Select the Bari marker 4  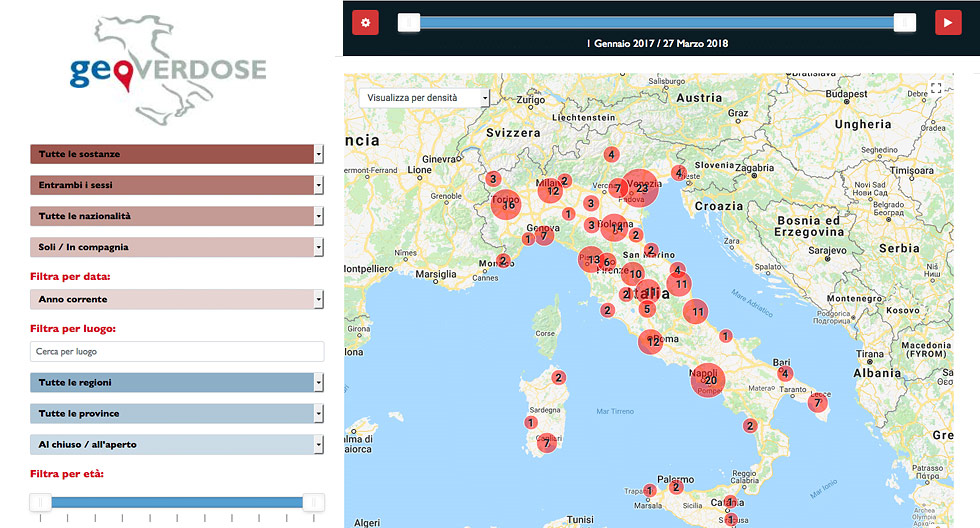point(785,374)
